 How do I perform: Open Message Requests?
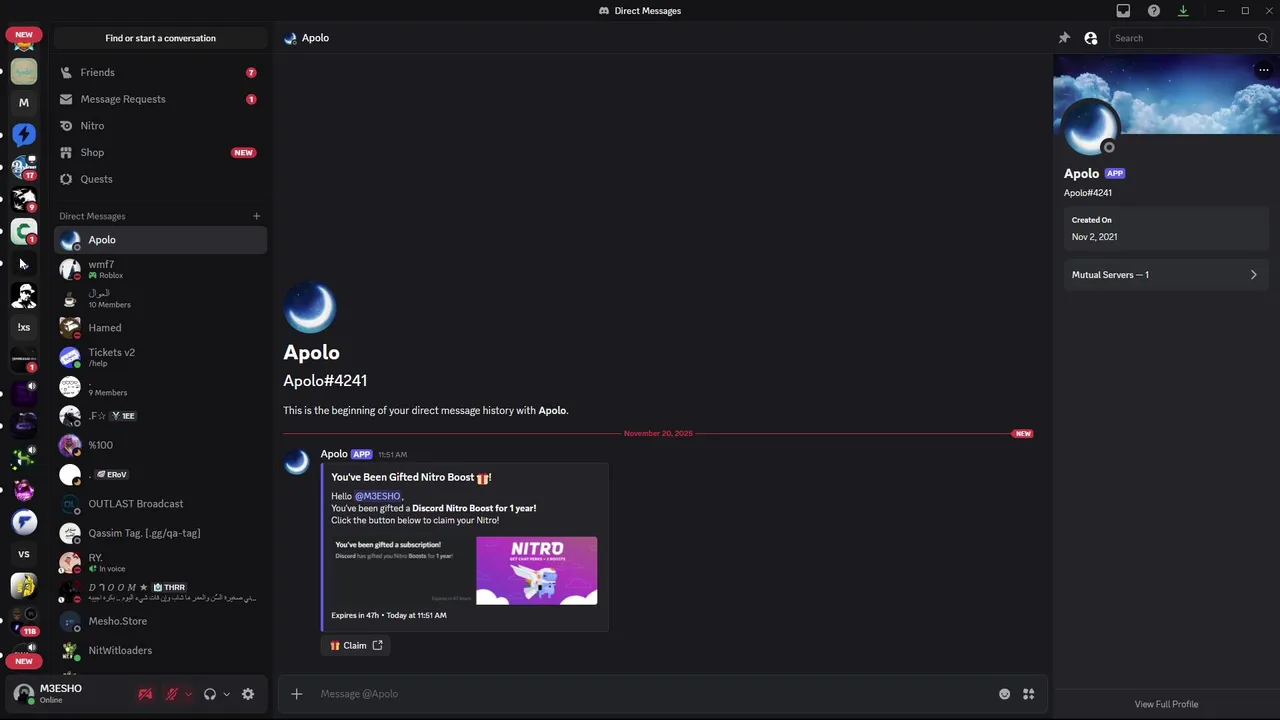[x=160, y=99]
